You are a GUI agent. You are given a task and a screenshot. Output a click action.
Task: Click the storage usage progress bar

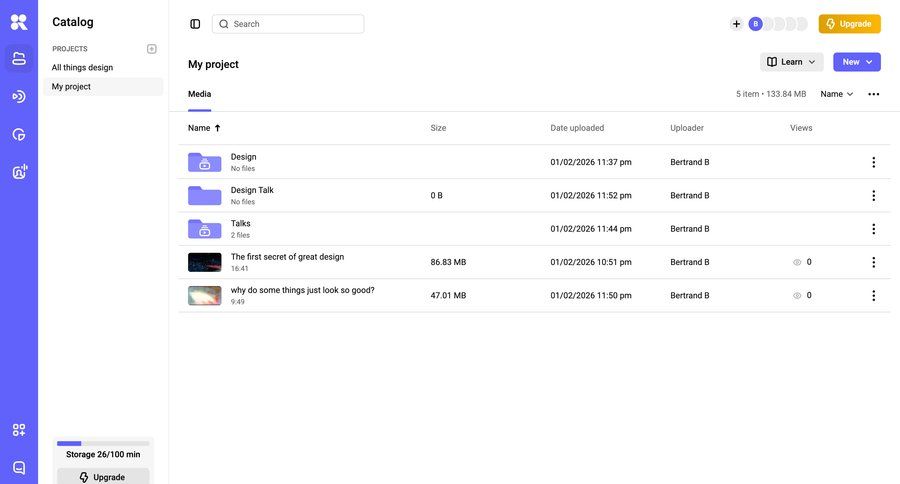tap(103, 443)
